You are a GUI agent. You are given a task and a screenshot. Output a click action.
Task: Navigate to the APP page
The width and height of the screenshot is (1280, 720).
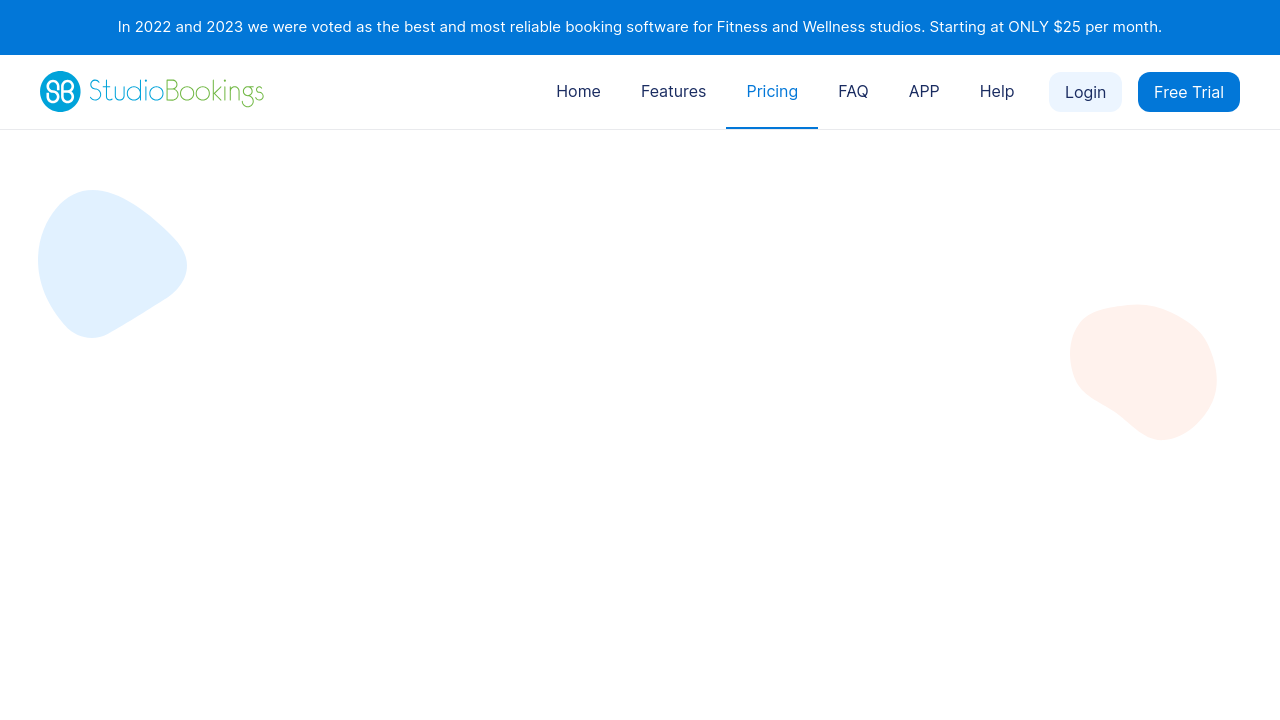[x=924, y=92]
